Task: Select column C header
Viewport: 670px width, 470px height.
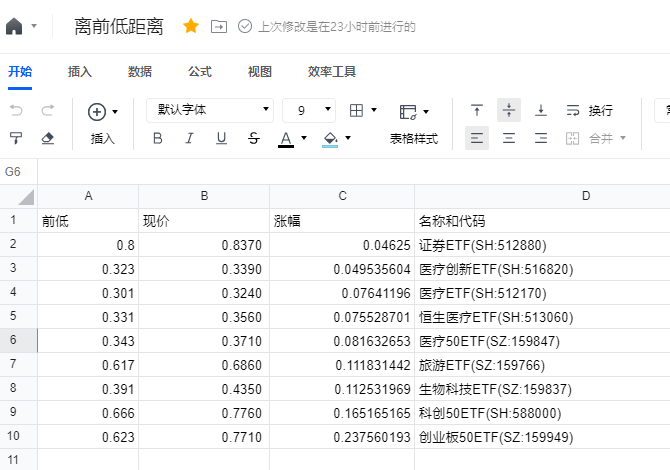Action: (342, 197)
